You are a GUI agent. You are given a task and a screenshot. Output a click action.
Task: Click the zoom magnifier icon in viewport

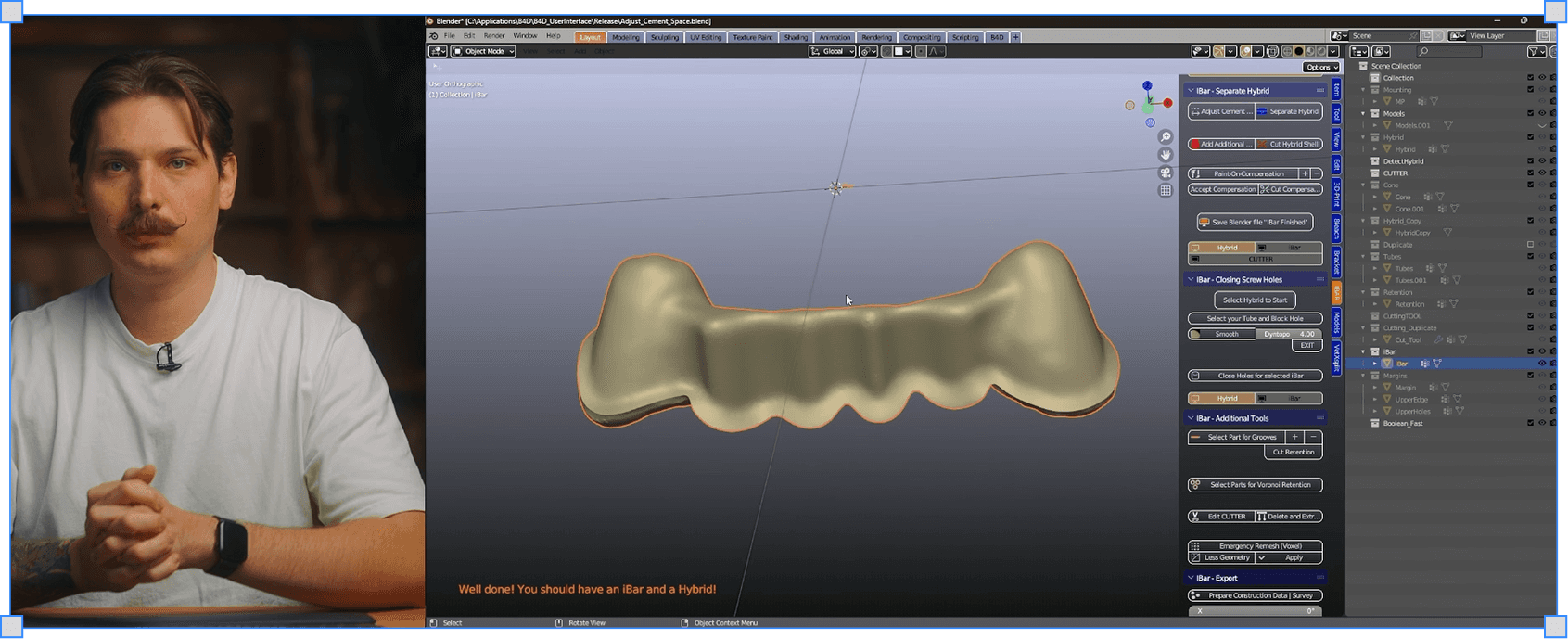click(x=1166, y=137)
